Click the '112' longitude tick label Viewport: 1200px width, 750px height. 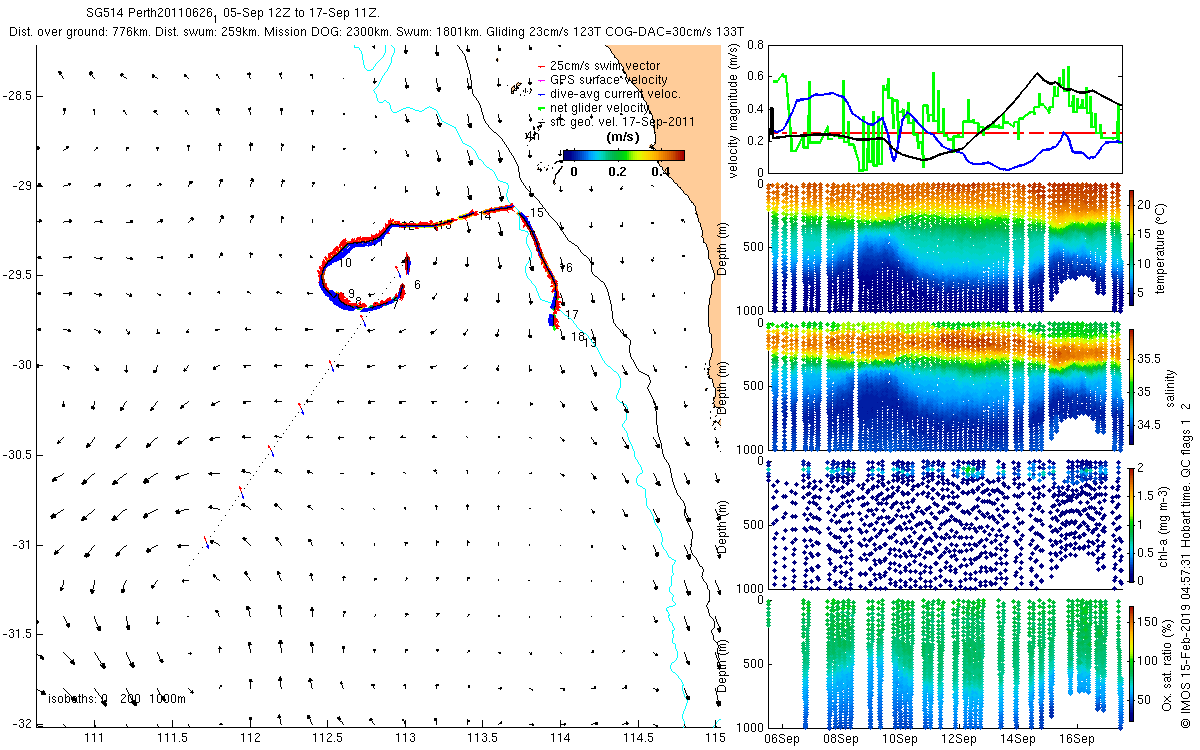click(250, 738)
